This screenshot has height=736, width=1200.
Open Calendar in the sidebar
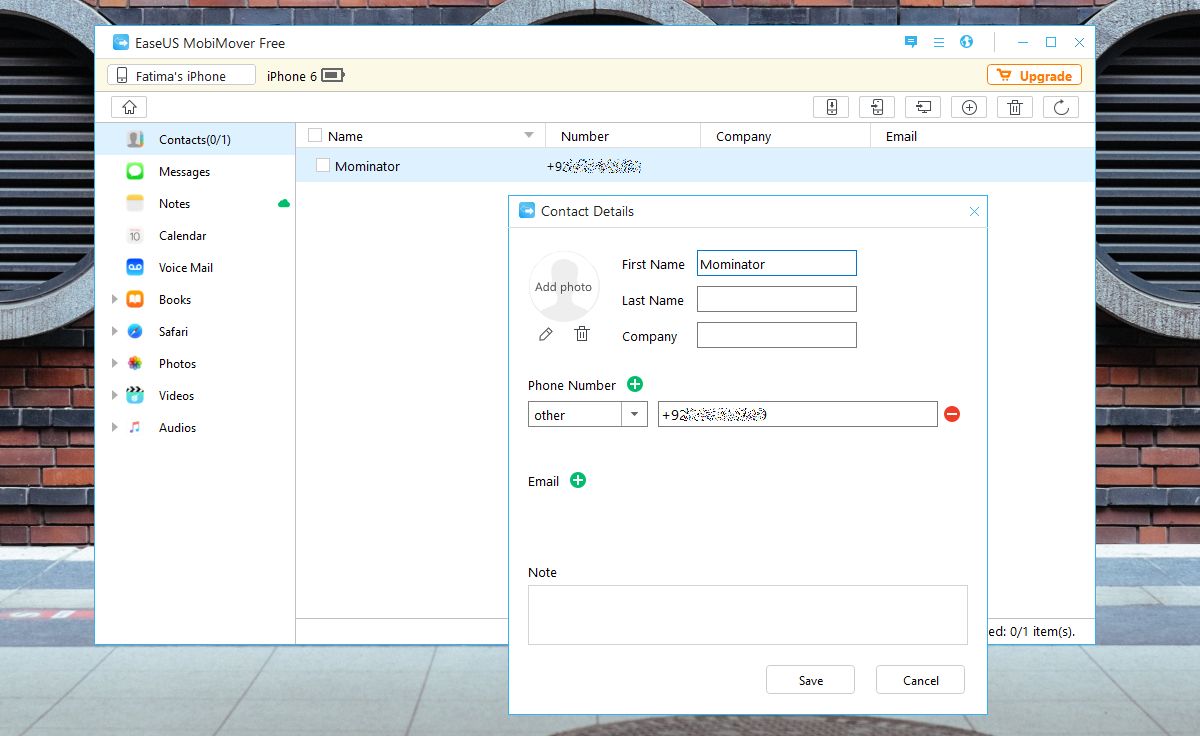click(x=195, y=235)
